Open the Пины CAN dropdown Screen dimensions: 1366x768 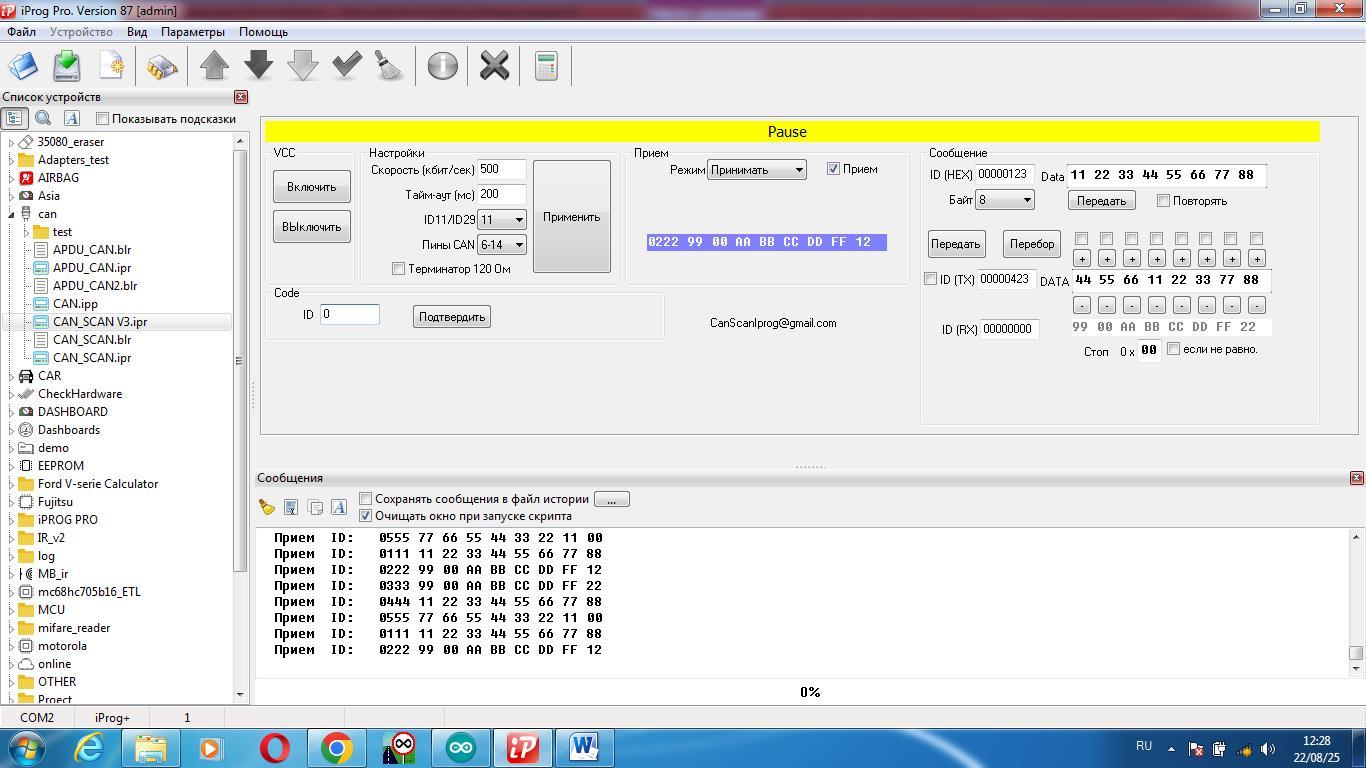click(x=502, y=244)
